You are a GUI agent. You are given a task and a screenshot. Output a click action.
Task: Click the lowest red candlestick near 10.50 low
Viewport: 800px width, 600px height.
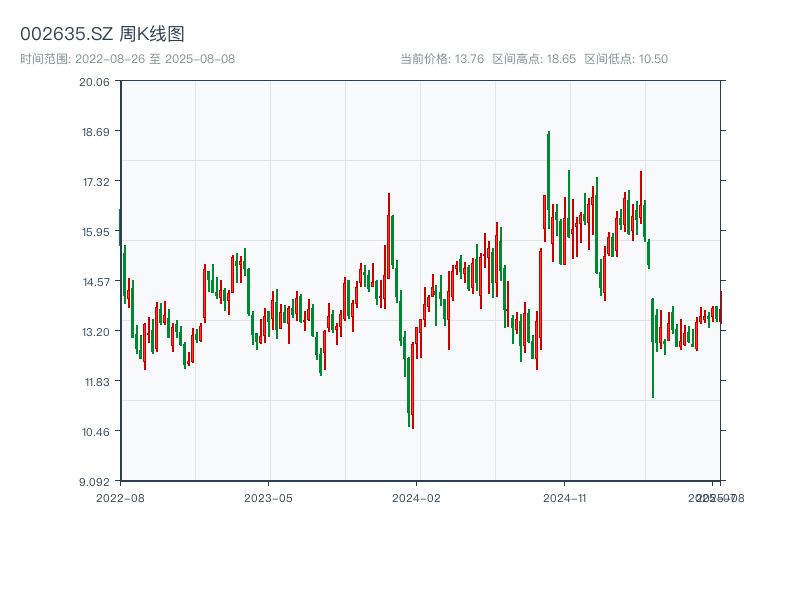click(412, 386)
